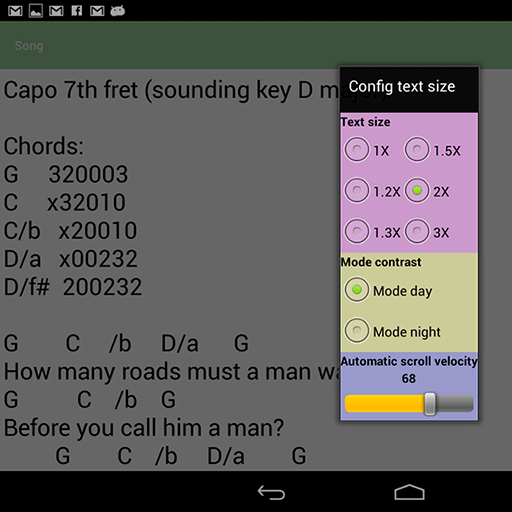
Task: Click the Config text size dialog title
Action: [402, 87]
